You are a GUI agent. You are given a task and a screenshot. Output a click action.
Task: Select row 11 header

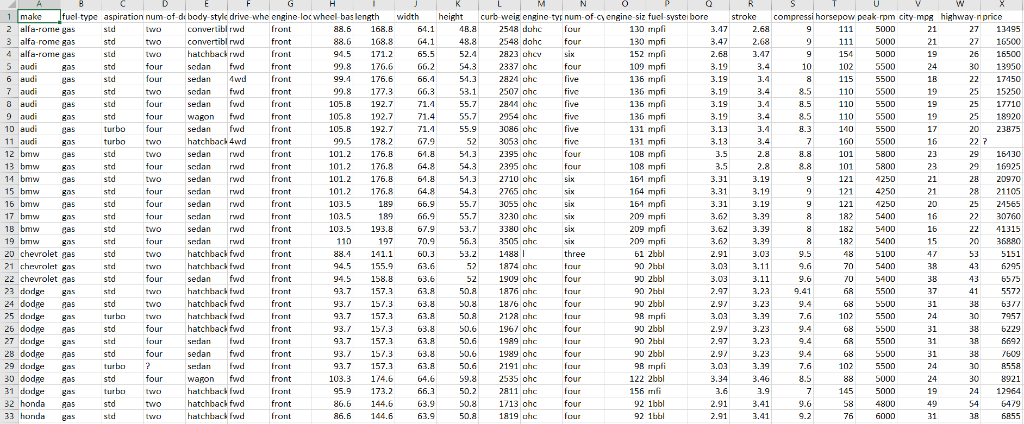pyautogui.click(x=8, y=141)
